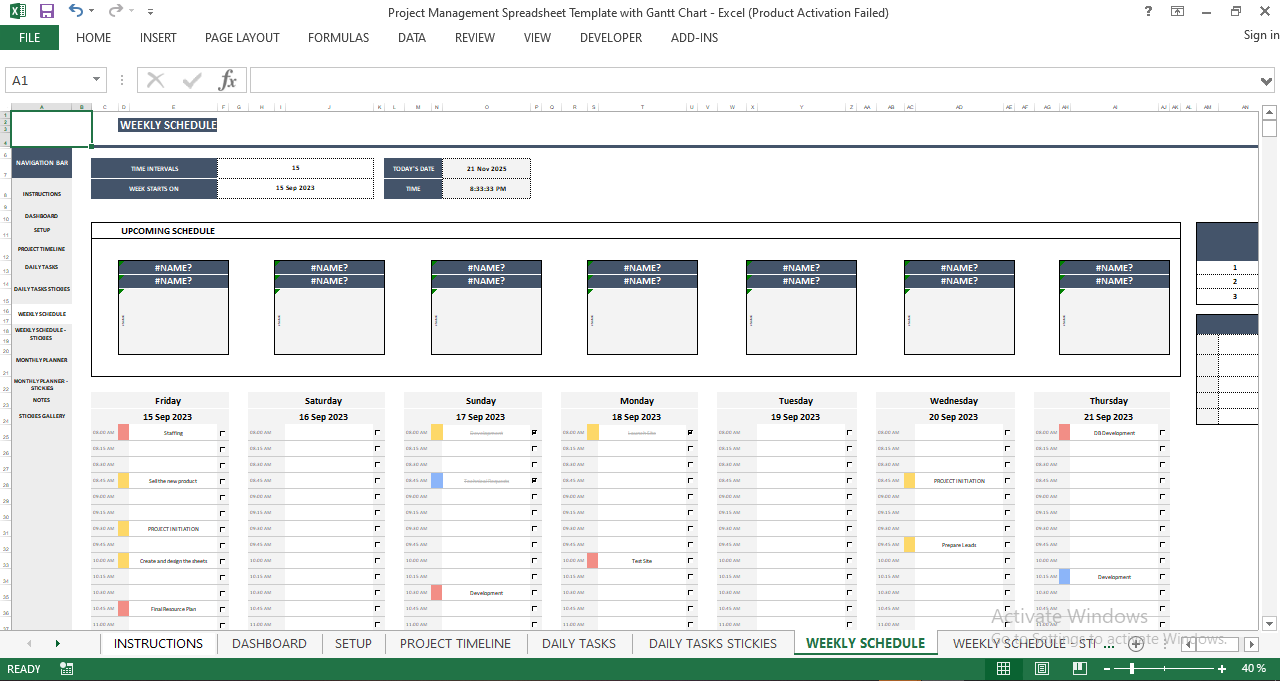The width and height of the screenshot is (1280, 681).
Task: Switch to Normal view in status bar
Action: point(1004,667)
